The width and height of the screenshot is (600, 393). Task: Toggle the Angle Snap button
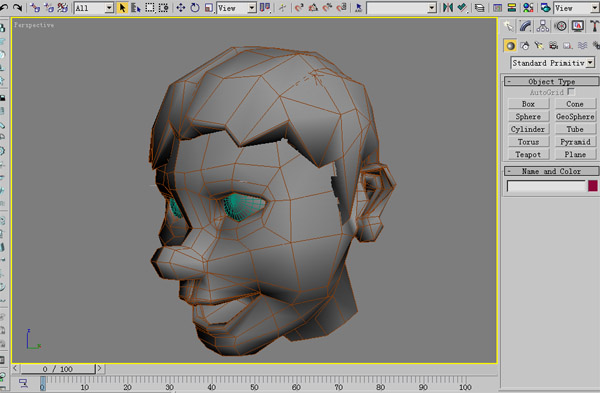coord(313,7)
